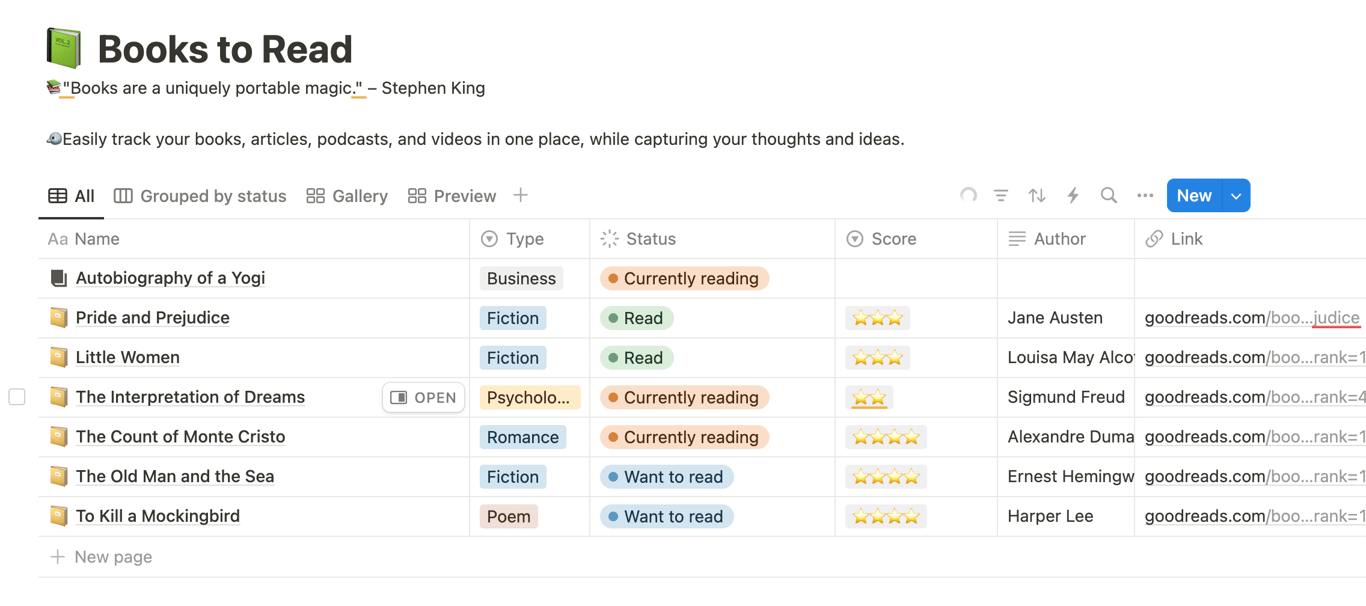Open automations lightning bolt icon
This screenshot has height=606, width=1366.
1073,196
